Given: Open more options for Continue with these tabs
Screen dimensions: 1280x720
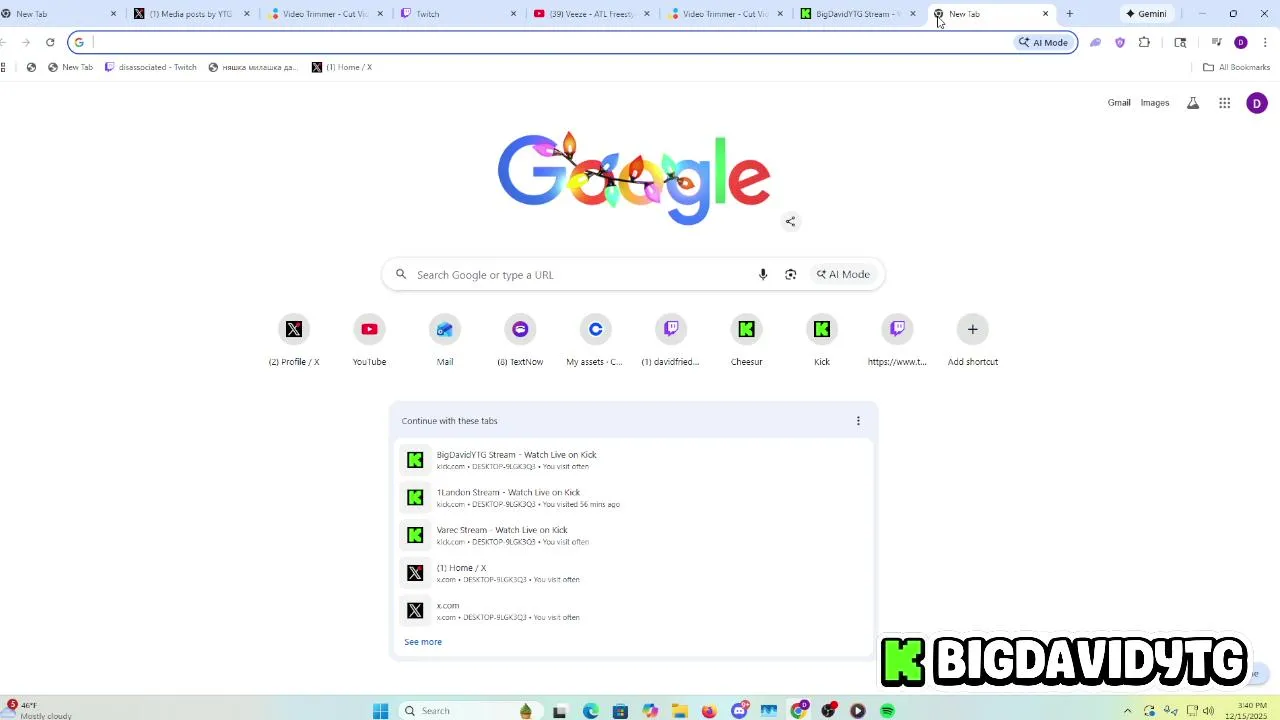Looking at the screenshot, I should click(858, 421).
